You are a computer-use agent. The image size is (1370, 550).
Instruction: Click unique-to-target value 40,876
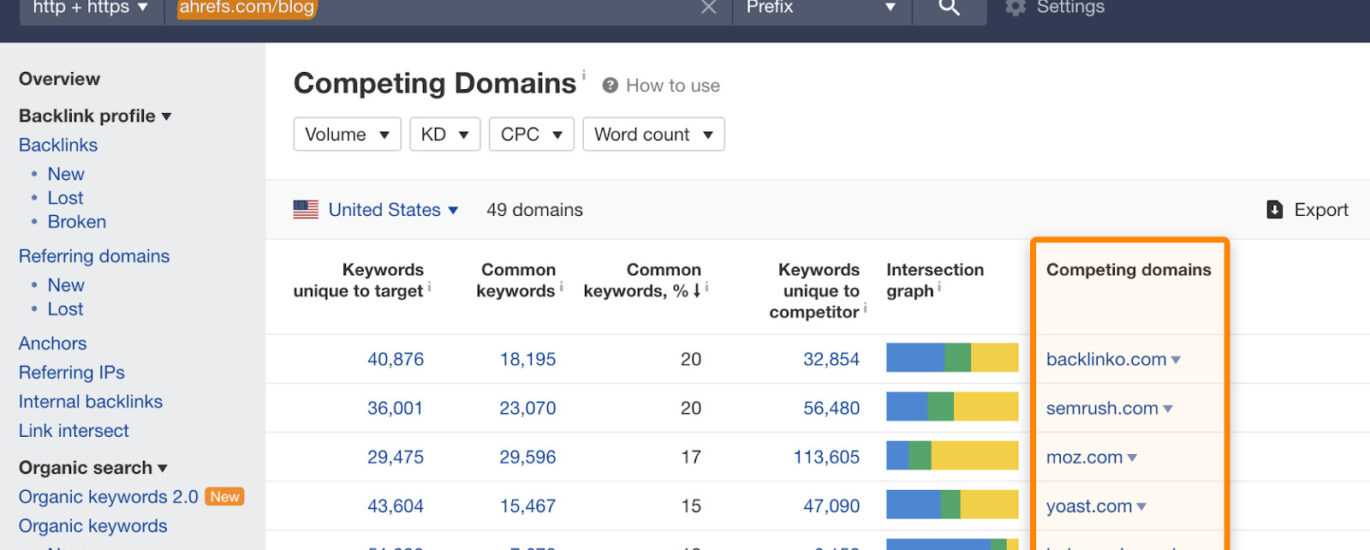(x=395, y=359)
